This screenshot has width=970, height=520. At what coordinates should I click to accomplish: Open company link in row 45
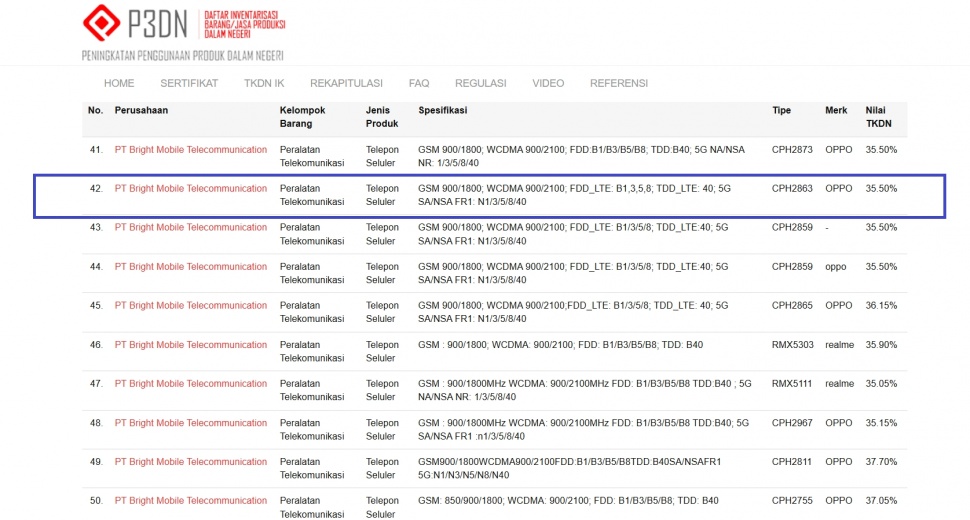point(191,305)
